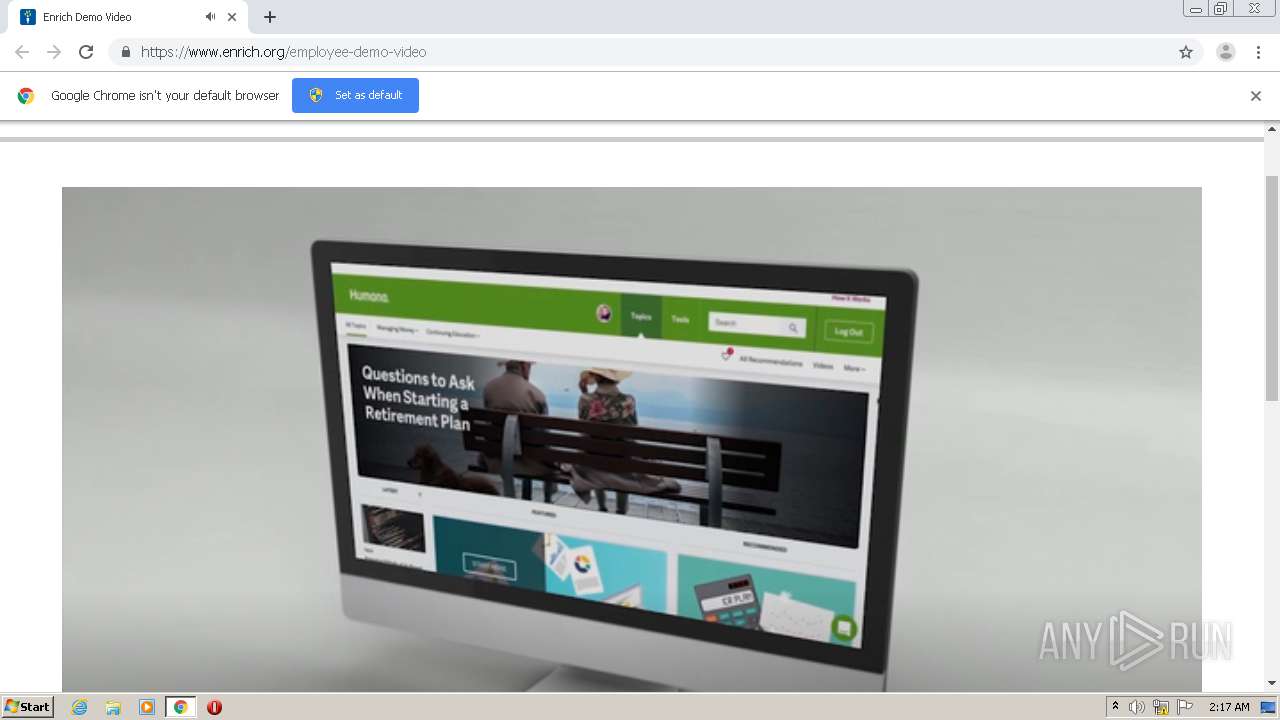Click the Chrome logo in notification bar

pos(26,96)
